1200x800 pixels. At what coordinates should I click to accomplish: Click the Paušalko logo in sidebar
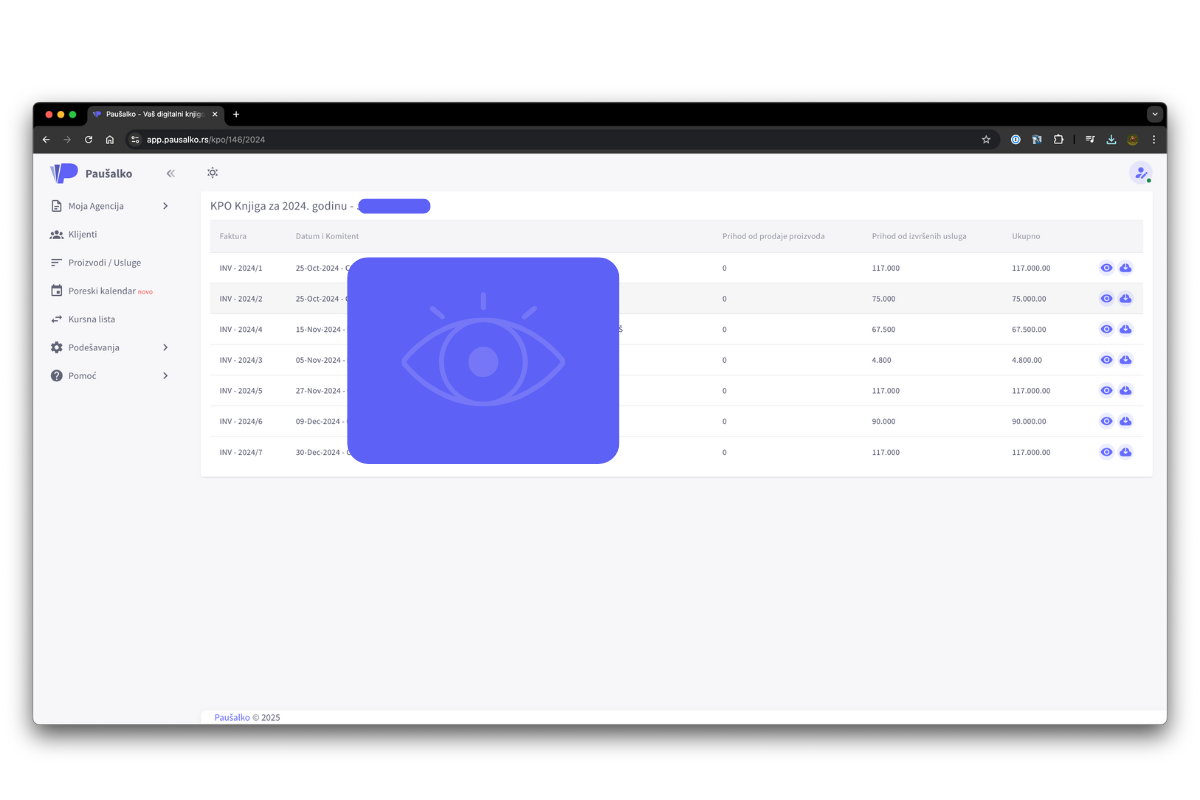tap(92, 173)
